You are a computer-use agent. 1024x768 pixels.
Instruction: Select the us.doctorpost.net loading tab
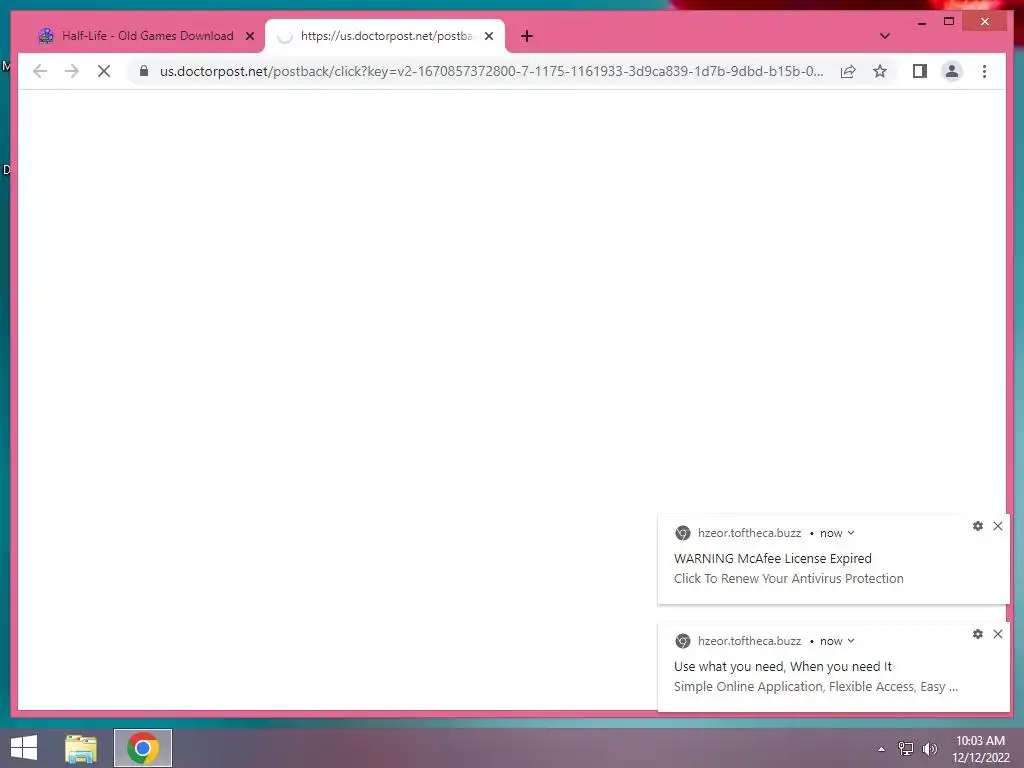click(385, 36)
